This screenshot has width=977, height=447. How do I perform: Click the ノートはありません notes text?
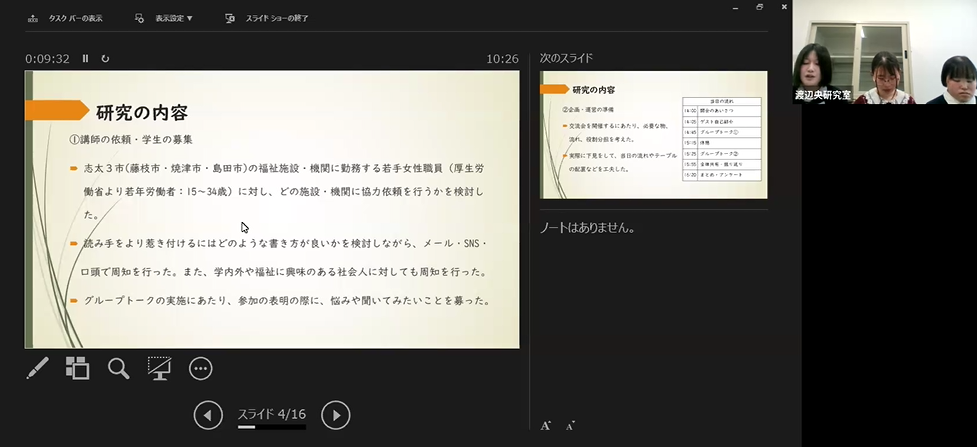[587, 228]
